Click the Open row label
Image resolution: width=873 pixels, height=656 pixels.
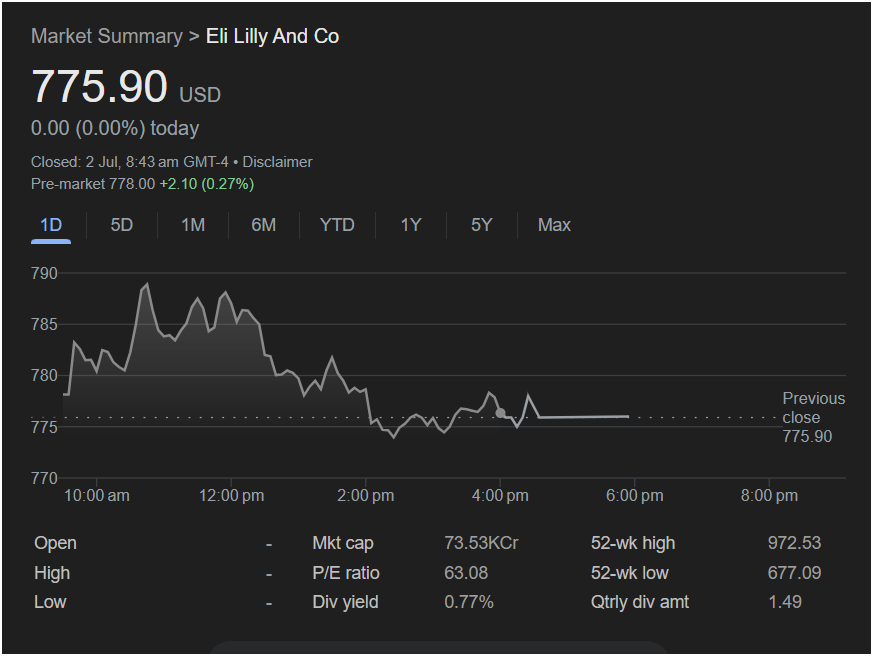(x=55, y=543)
